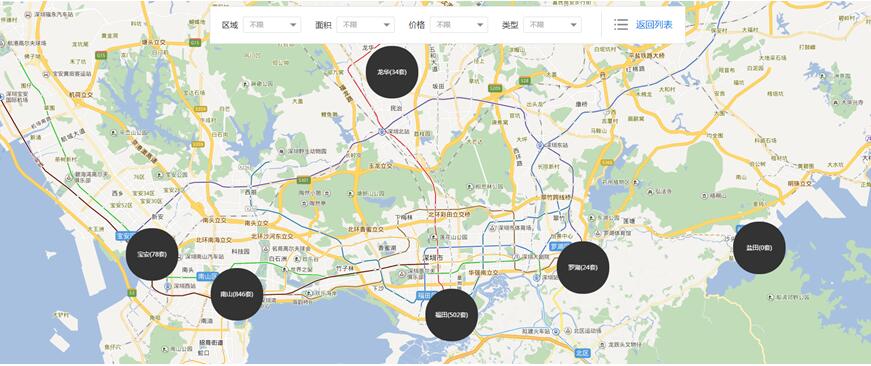This screenshot has height=366, width=871.
Task: Click the 华强南立交 interchange label
Action: tap(483, 272)
